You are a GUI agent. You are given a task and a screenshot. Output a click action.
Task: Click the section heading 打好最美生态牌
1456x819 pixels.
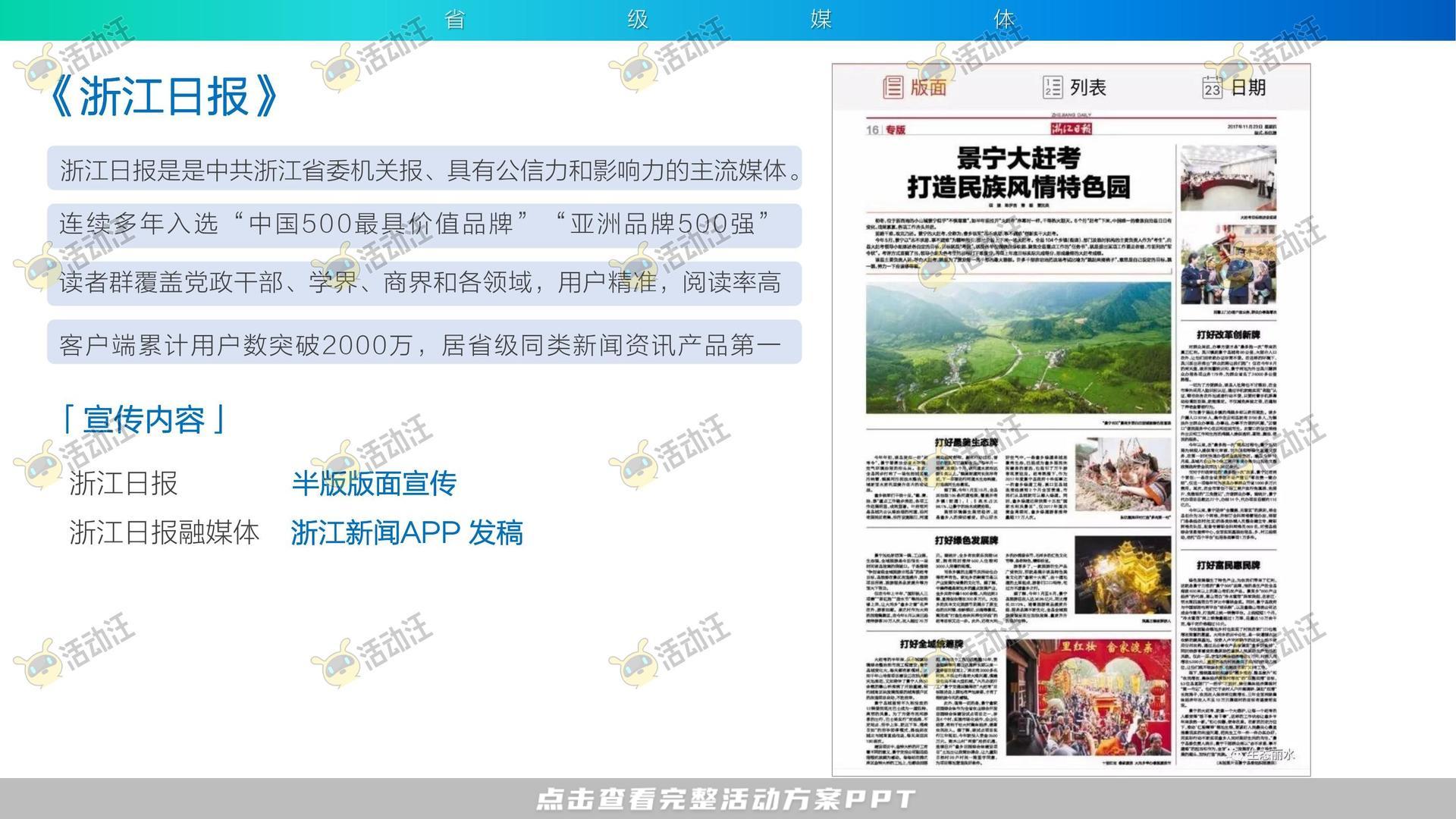966,442
